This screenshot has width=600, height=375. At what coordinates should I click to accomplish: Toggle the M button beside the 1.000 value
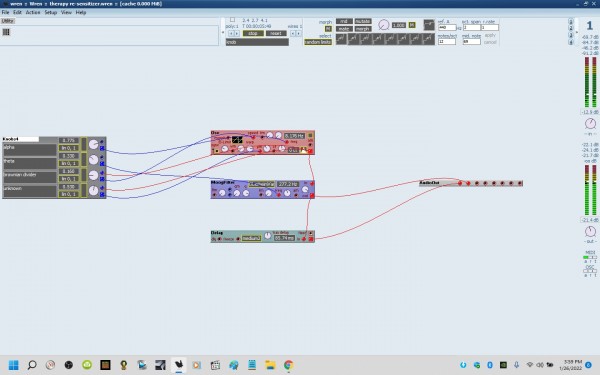pos(412,25)
